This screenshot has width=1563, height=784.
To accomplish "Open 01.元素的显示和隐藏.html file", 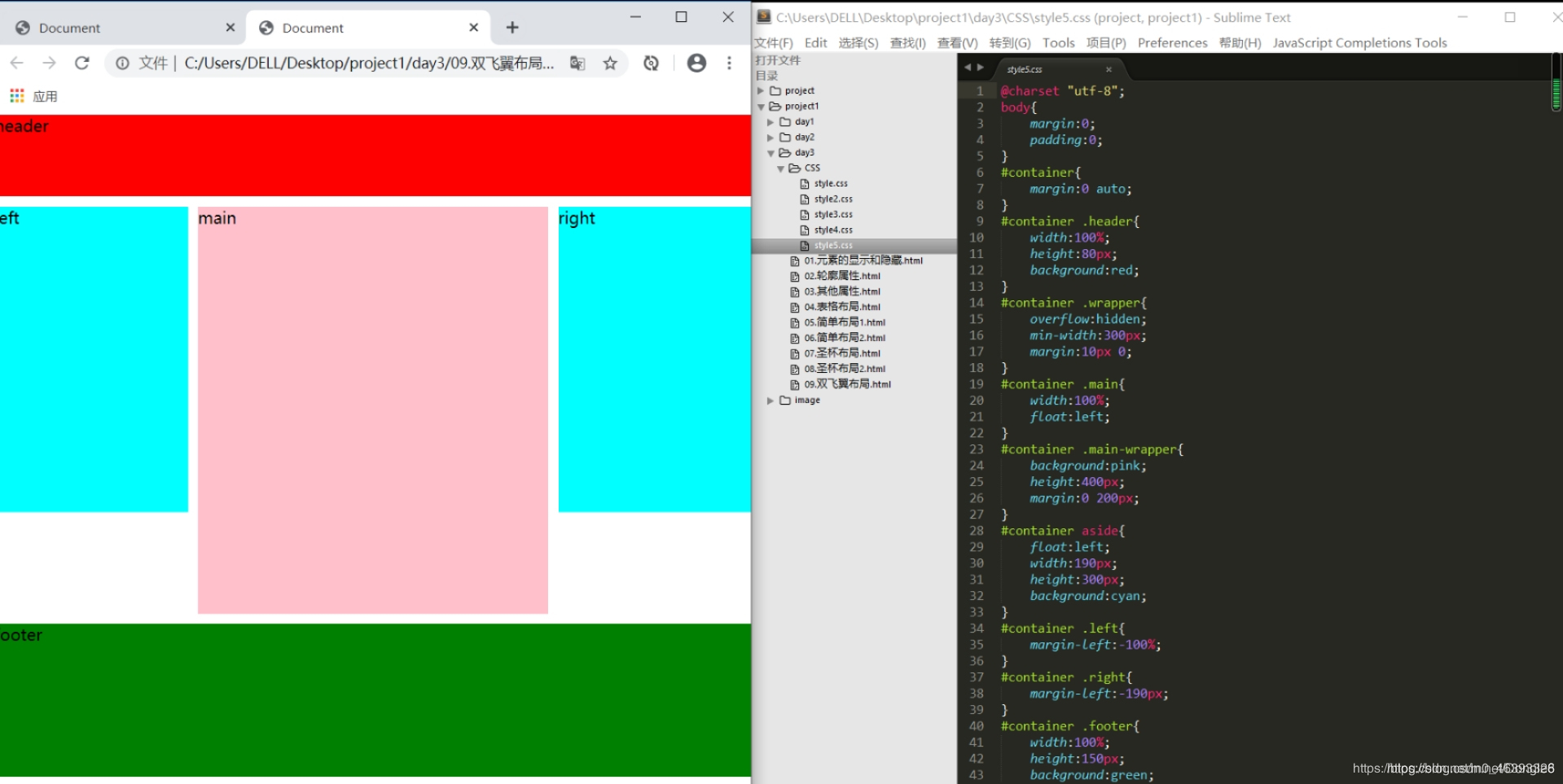I will [863, 261].
